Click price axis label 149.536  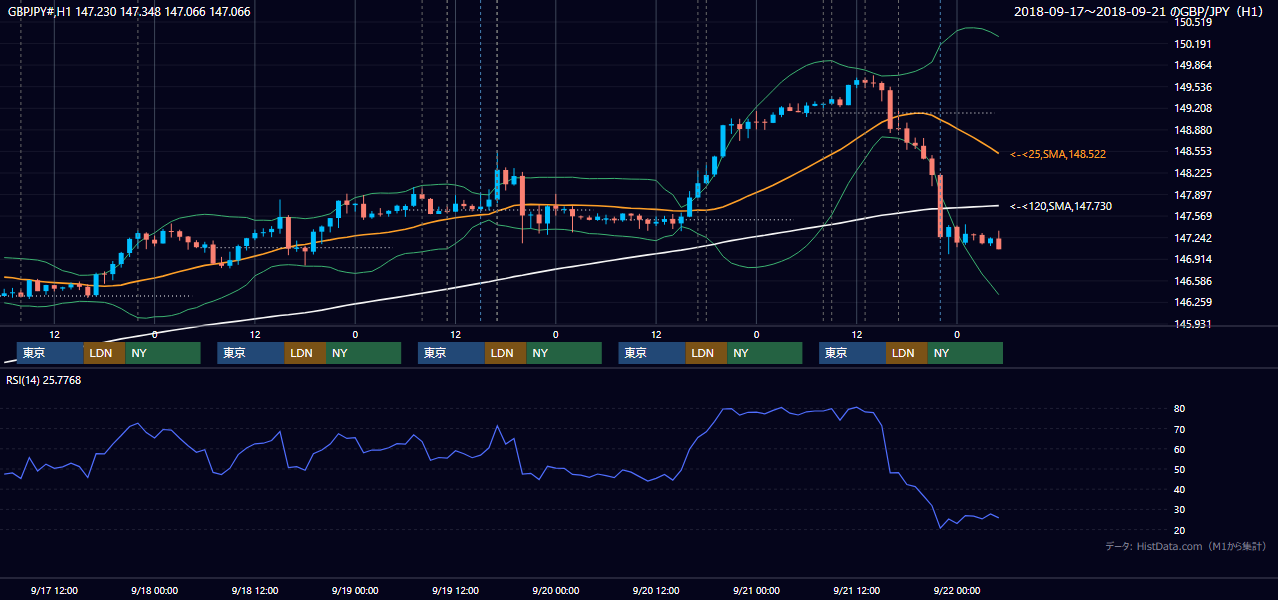[1195, 87]
